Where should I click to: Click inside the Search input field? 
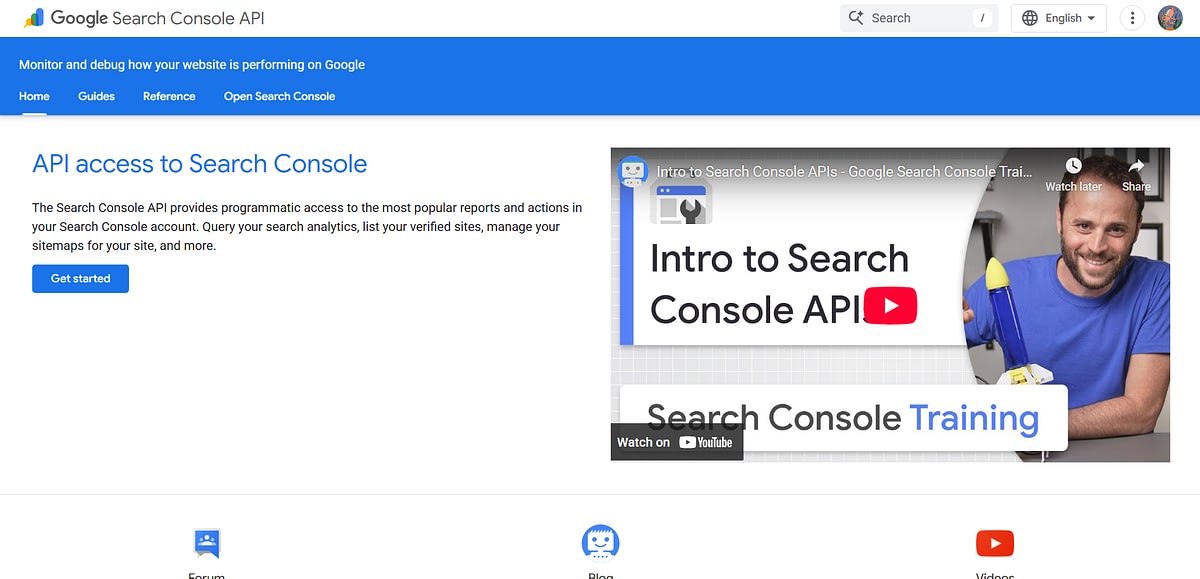pyautogui.click(x=910, y=17)
